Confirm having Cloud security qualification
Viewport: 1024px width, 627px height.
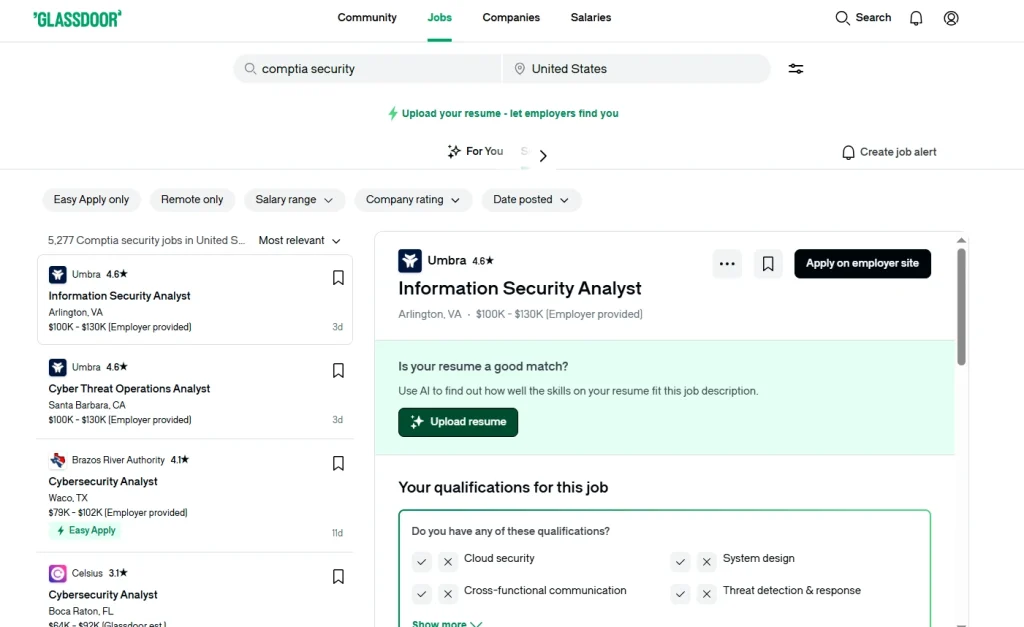click(422, 561)
